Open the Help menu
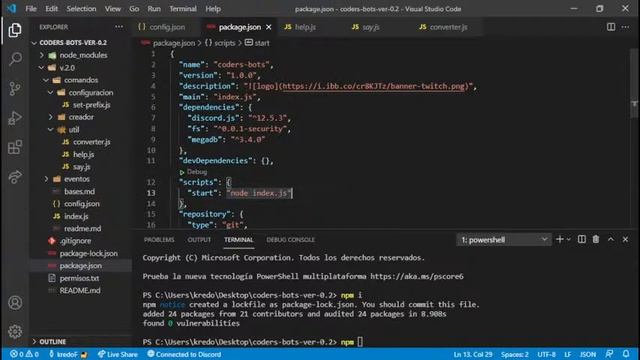Viewport: 640px width, 360px height. pos(213,9)
